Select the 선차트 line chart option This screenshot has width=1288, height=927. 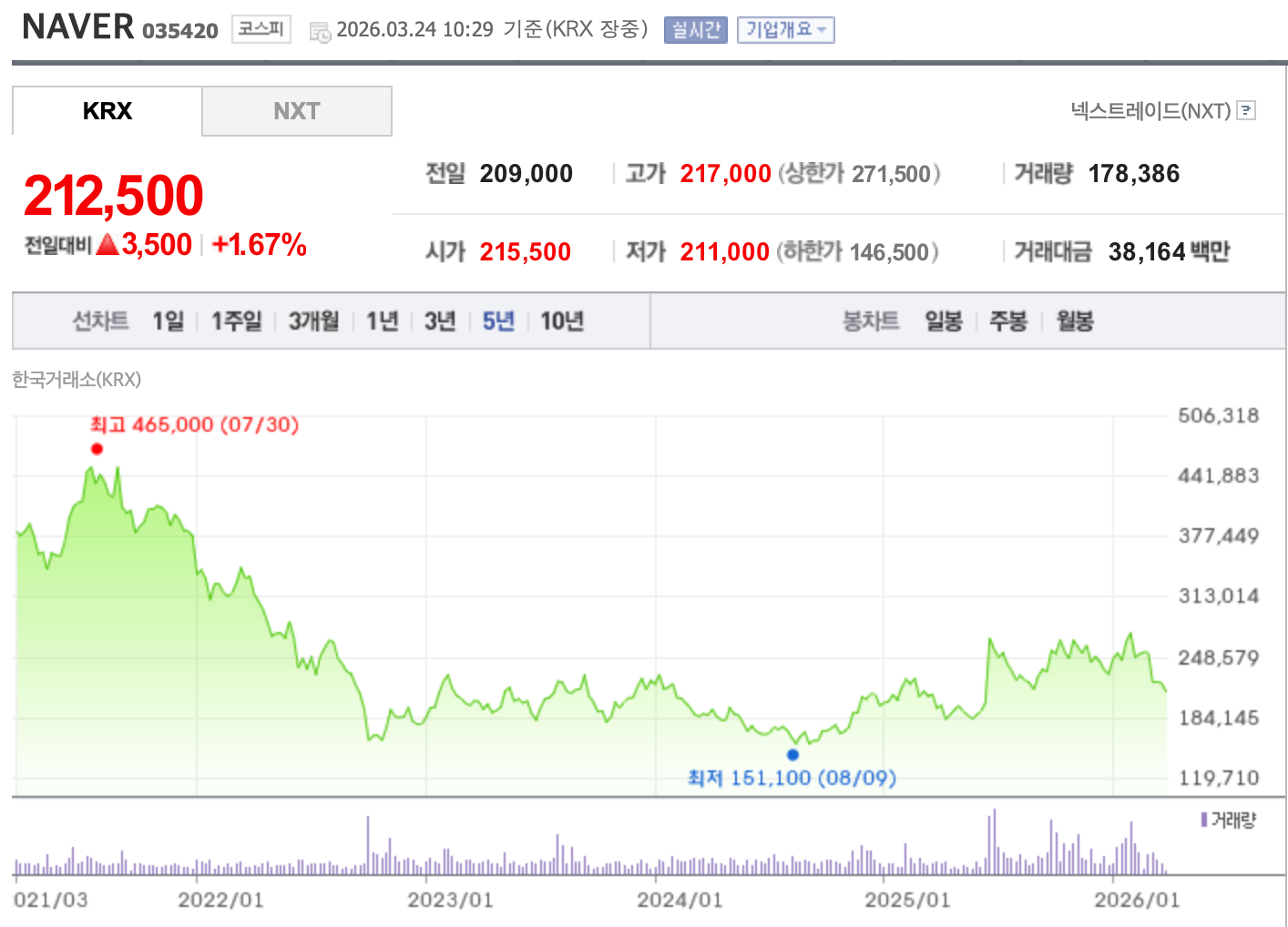coord(100,321)
